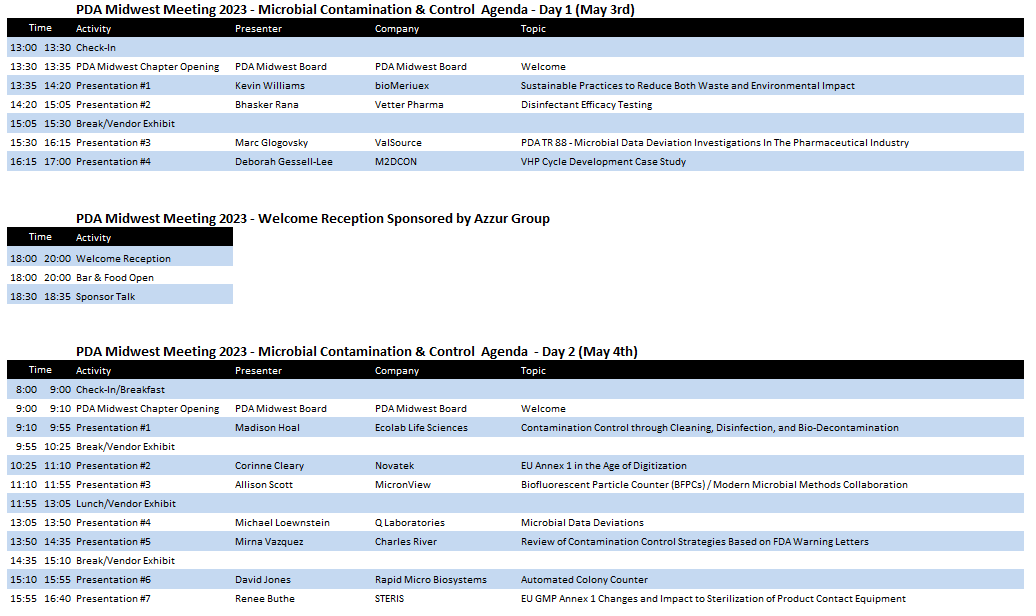The height and width of the screenshot is (616, 1036).
Task: Select presenter Deborah Gessell-Lee
Action: click(283, 162)
